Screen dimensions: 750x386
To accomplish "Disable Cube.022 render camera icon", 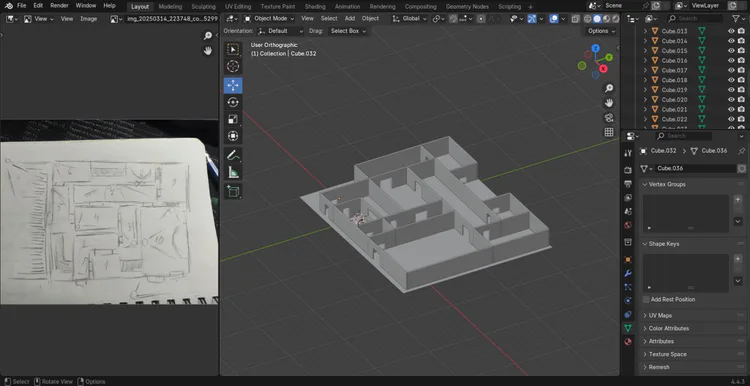I will pyautogui.click(x=741, y=119).
